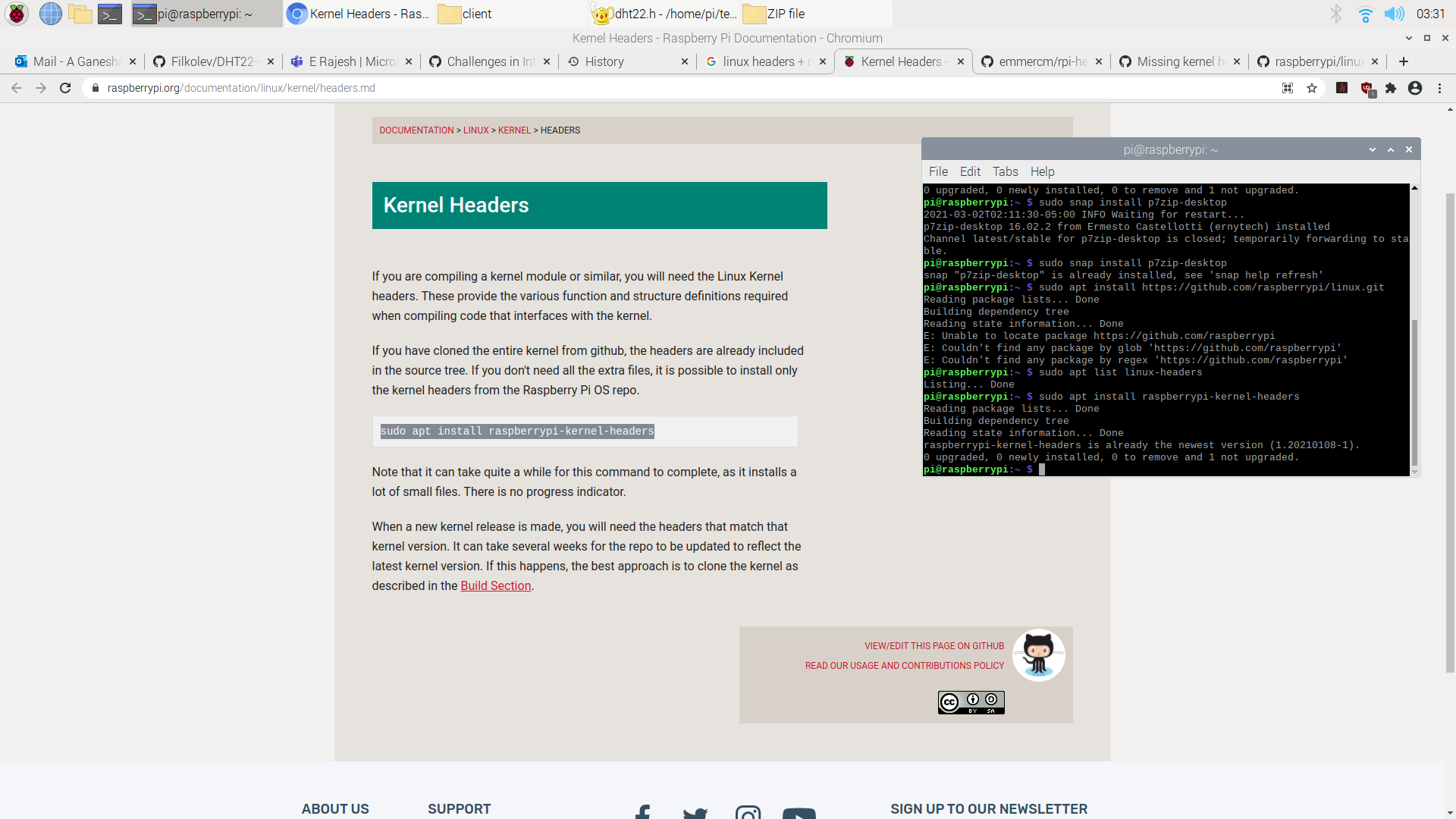1456x819 pixels.
Task: Open the file manager from taskbar
Action: pyautogui.click(x=80, y=14)
